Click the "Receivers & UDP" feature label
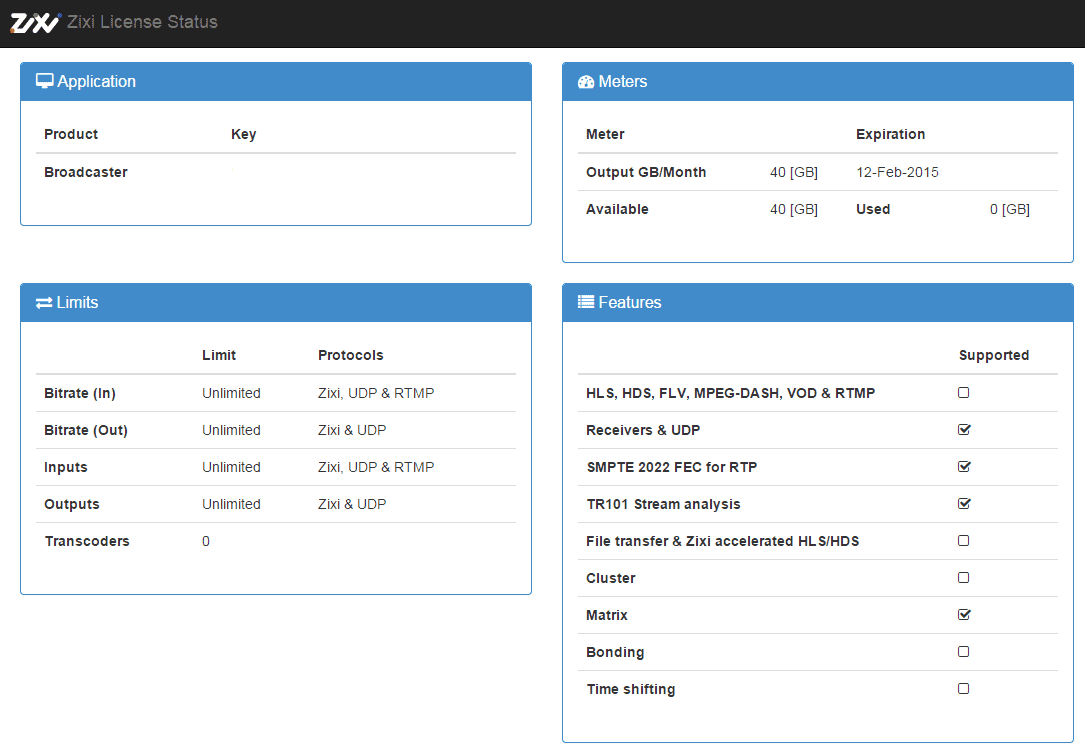Image resolution: width=1085 pixels, height=756 pixels. (643, 430)
